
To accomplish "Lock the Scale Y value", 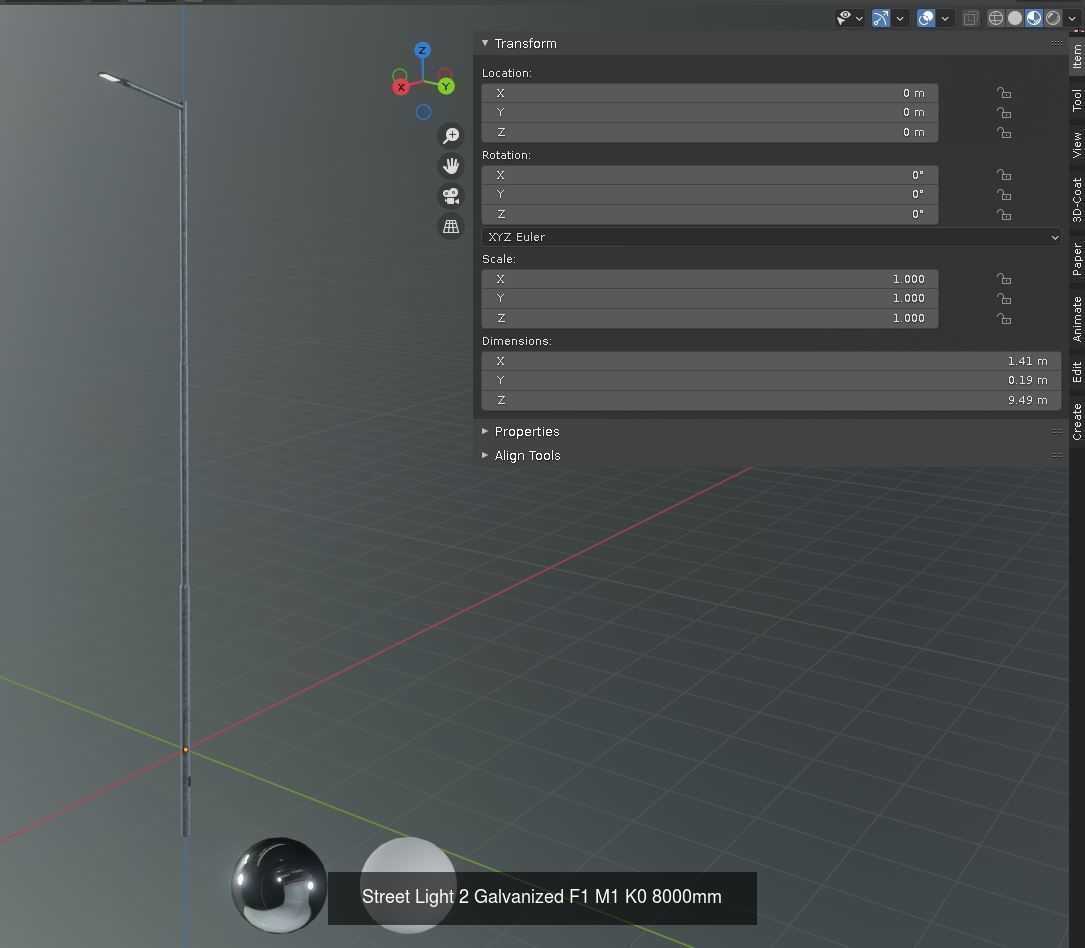I will point(1003,298).
